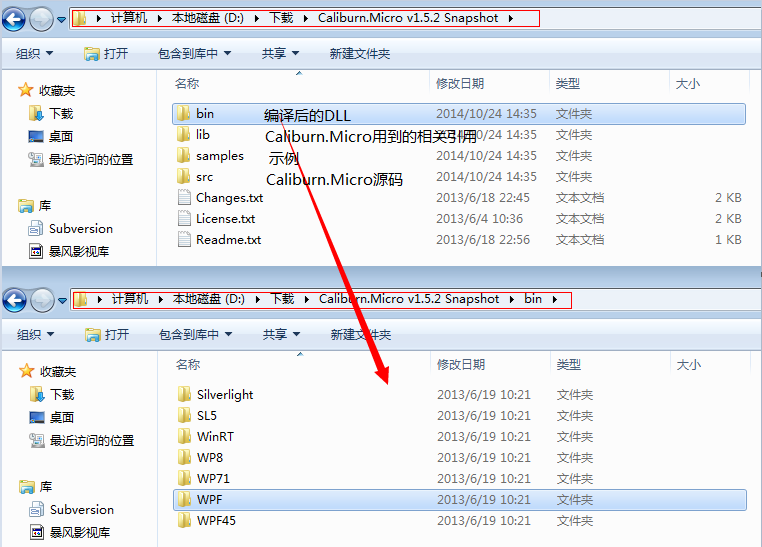Open 包含到库中 dropdown in the top window

point(194,53)
